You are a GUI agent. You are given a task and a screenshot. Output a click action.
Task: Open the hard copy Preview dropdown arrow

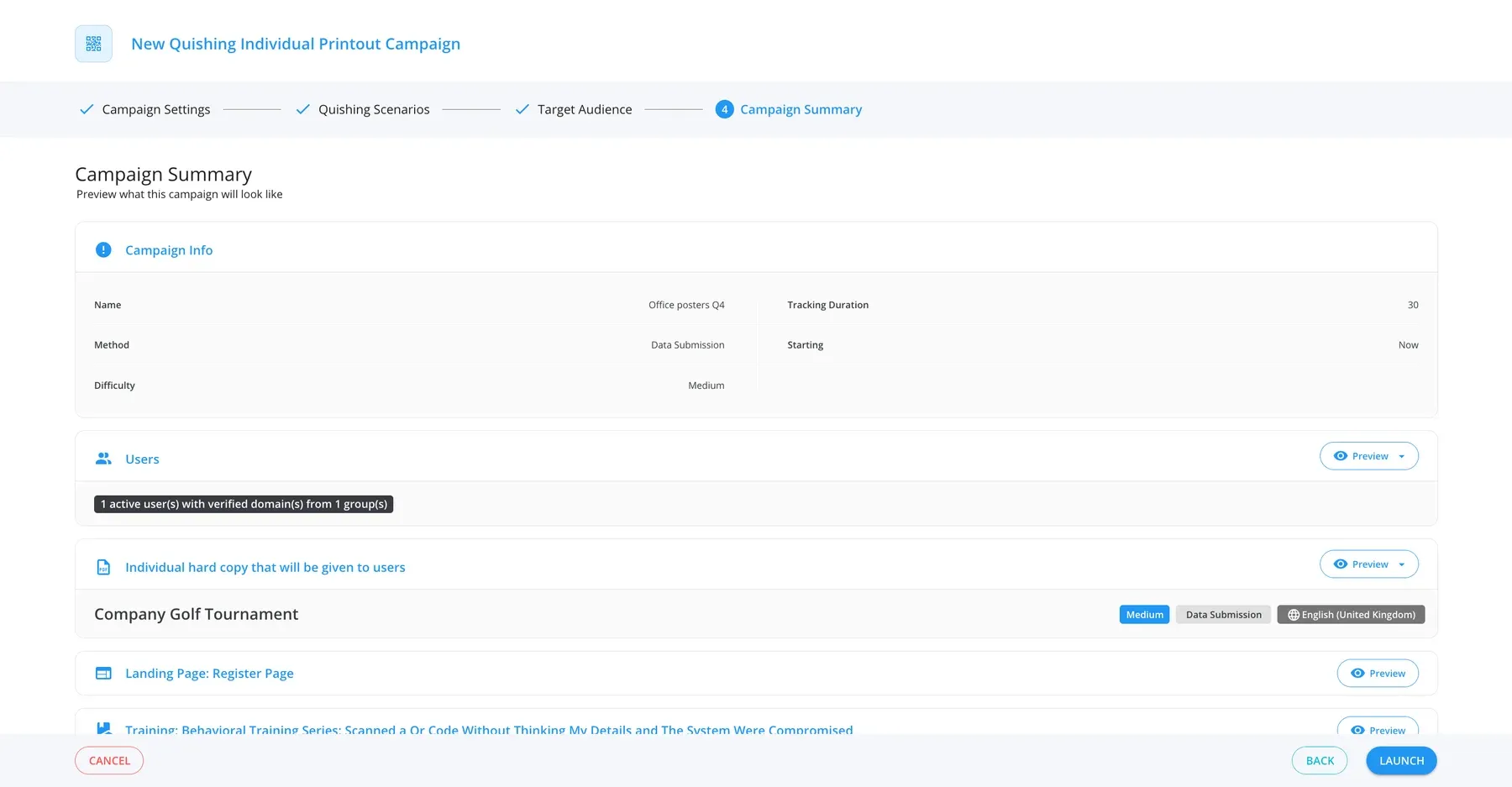[x=1401, y=565]
